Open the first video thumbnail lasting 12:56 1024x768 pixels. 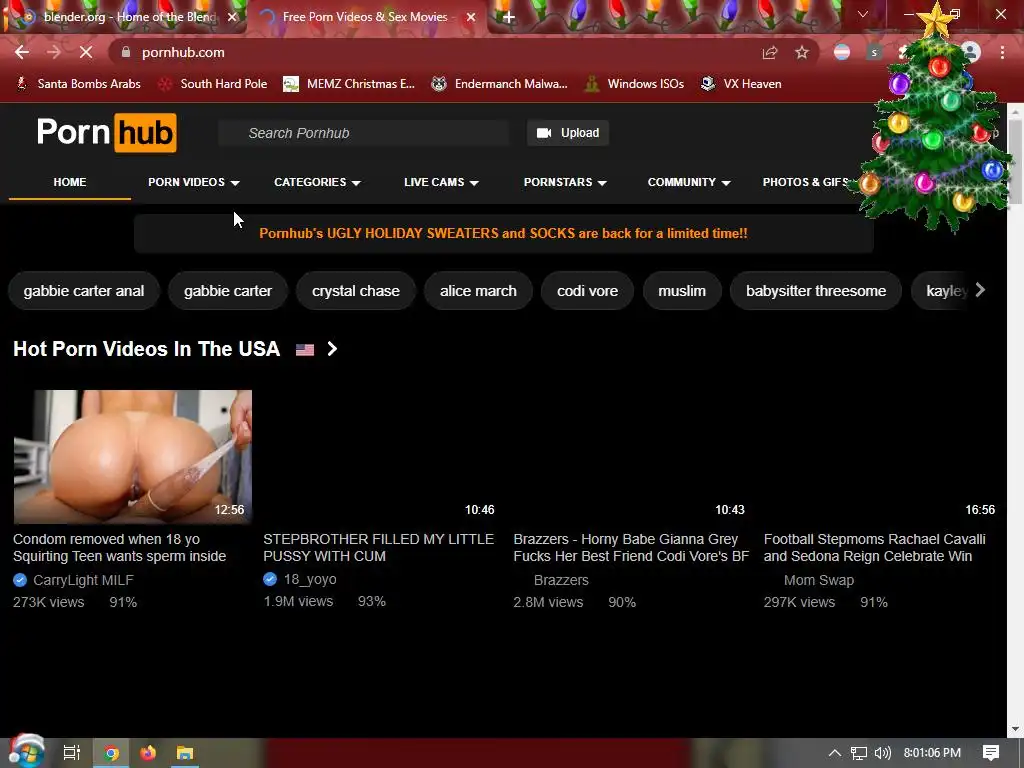click(133, 457)
